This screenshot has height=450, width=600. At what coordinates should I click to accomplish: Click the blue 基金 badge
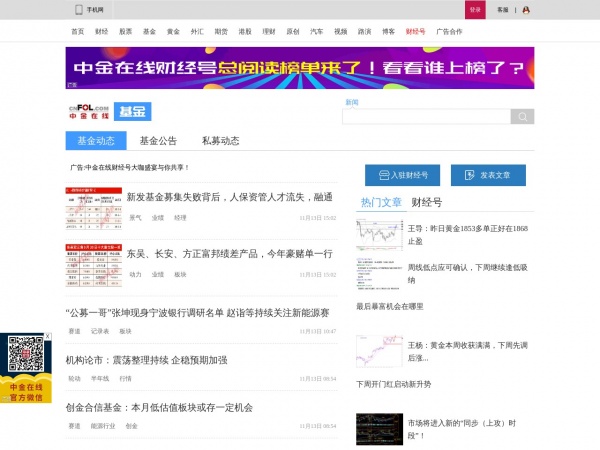pos(132,111)
